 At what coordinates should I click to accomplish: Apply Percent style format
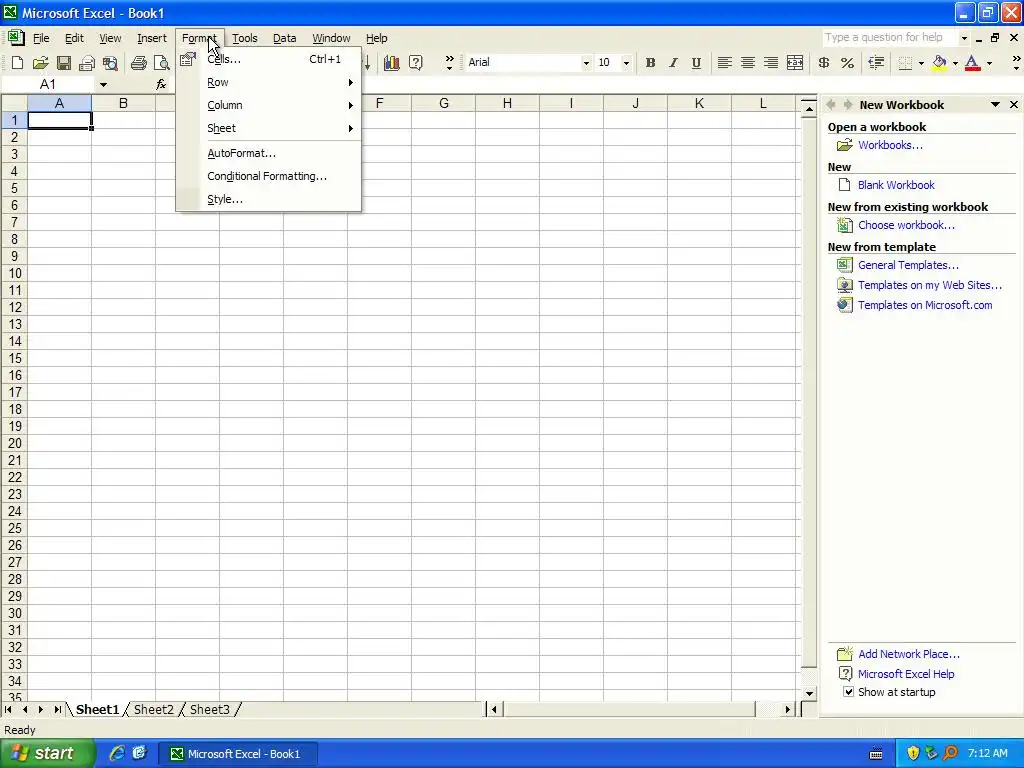tap(847, 63)
